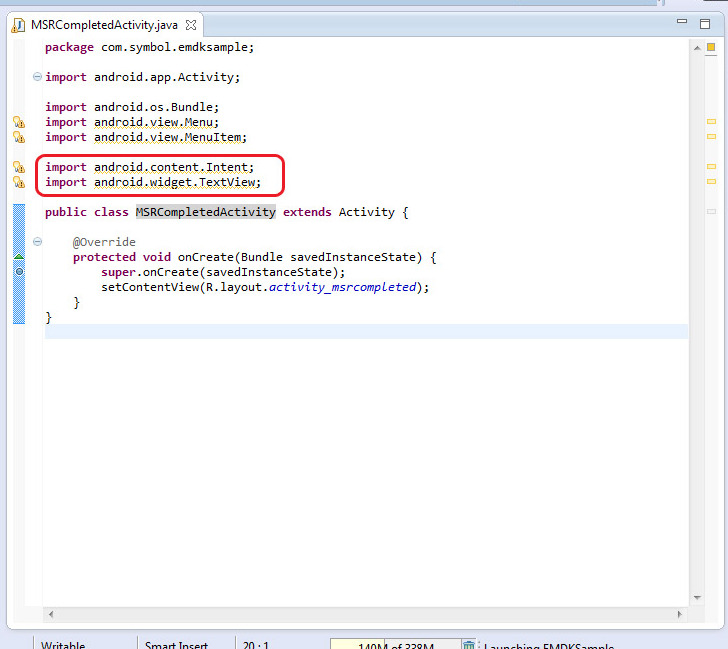Click the highlighted MSRCompletedActivity class name
Screen dimensions: 728x649
point(205,212)
